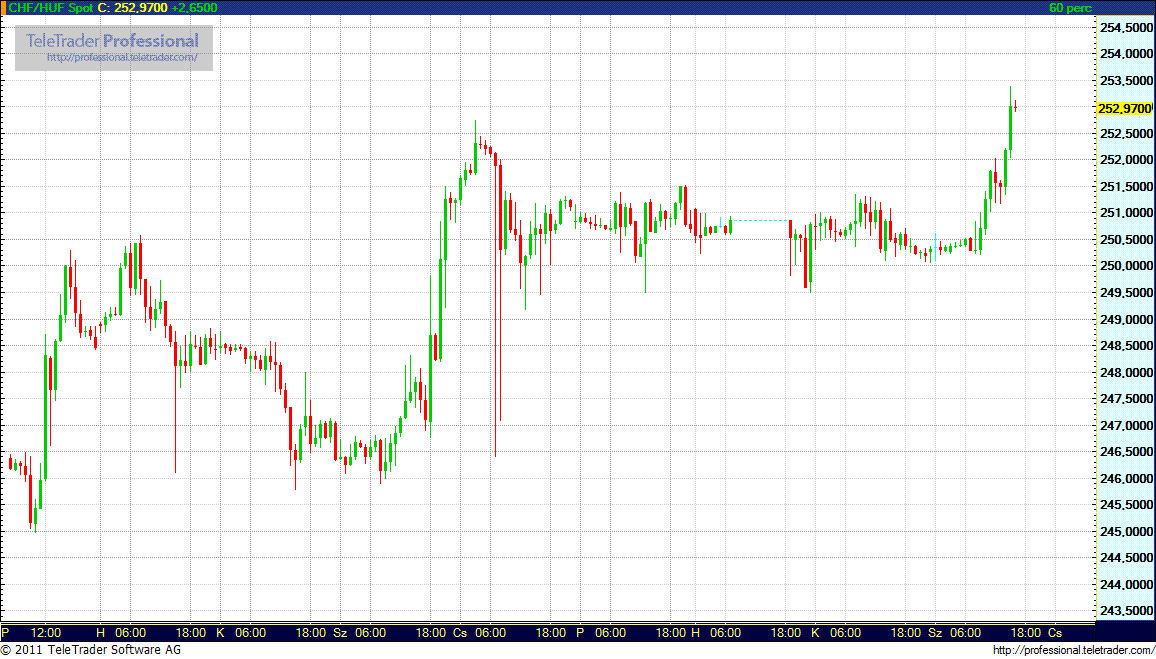Open the bottom-right professional.teletrader.com link
This screenshot has width=1156, height=659.
tap(1073, 650)
